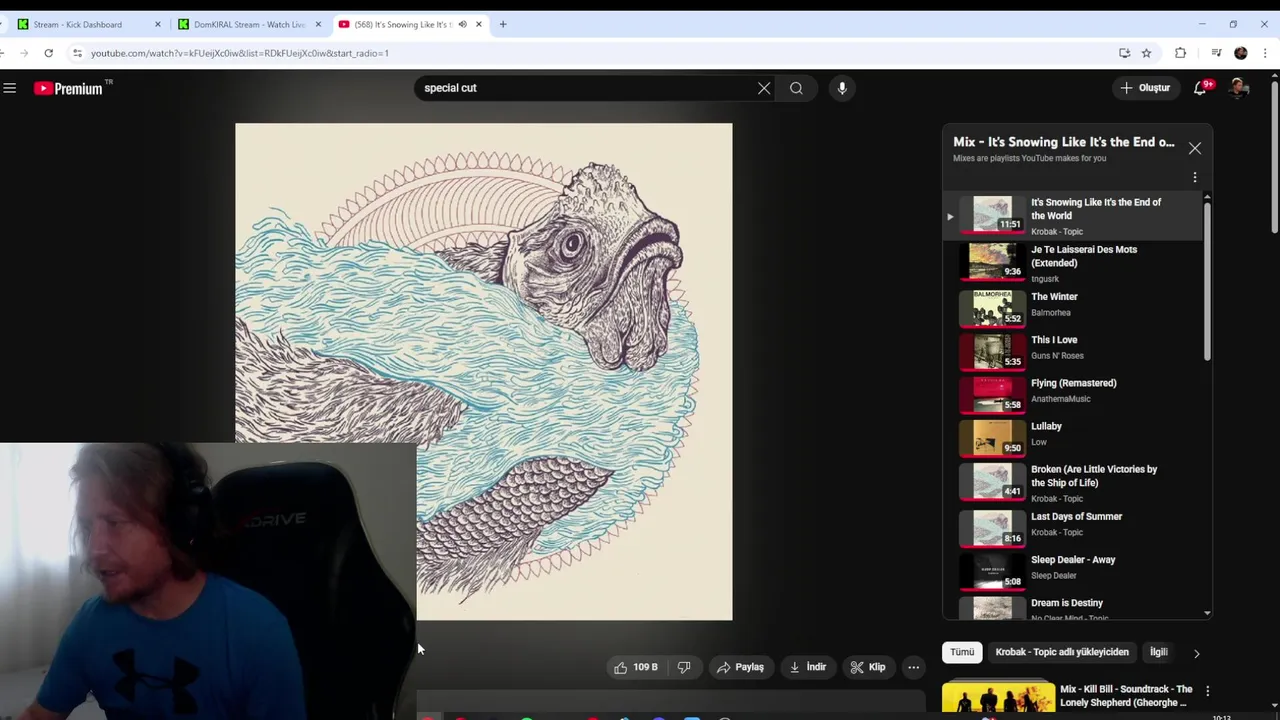Open the account avatar menu

[1239, 88]
